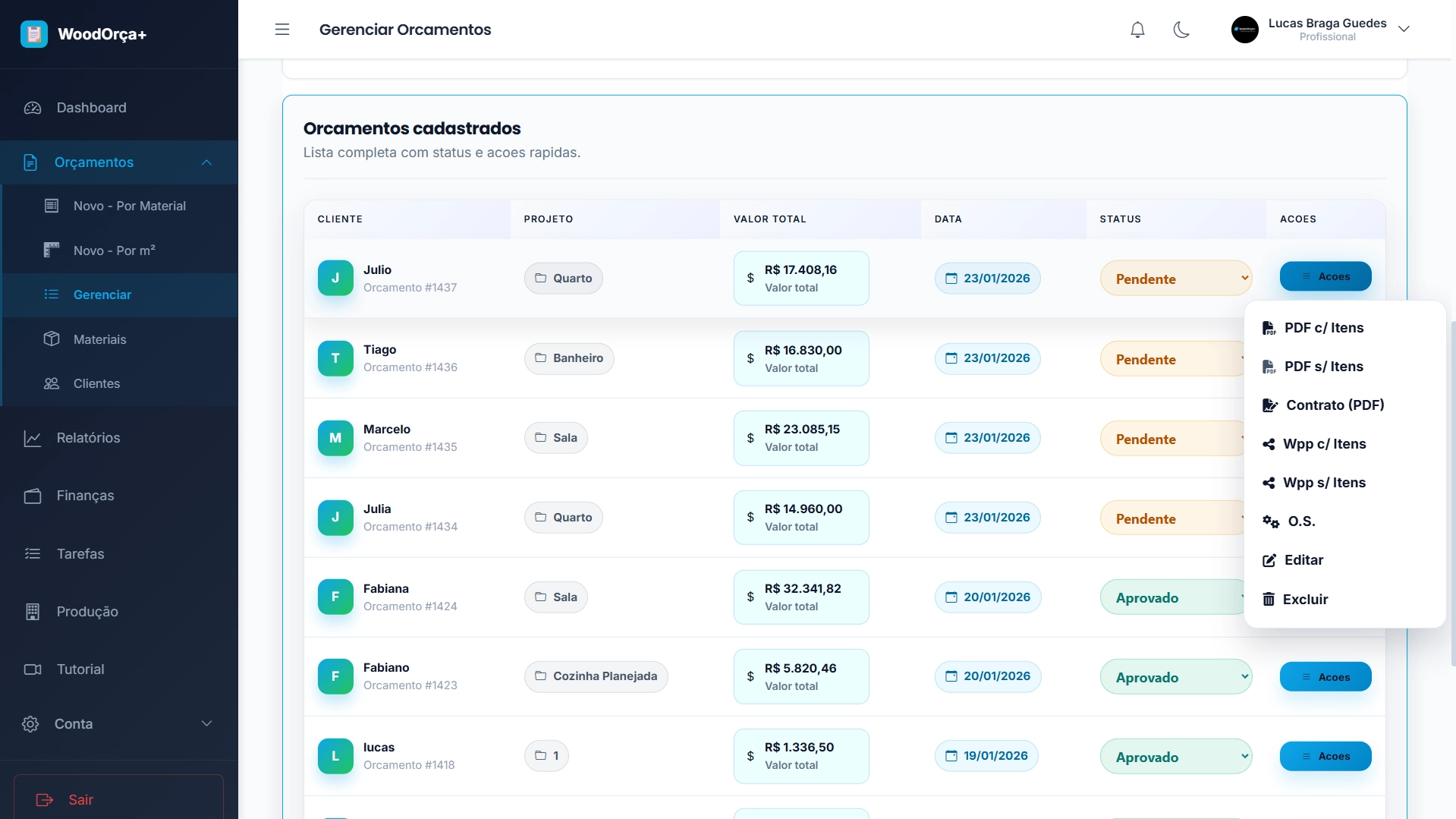The height and width of the screenshot is (819, 1456).
Task: Select Contrato (PDF) from actions menu
Action: click(1334, 405)
